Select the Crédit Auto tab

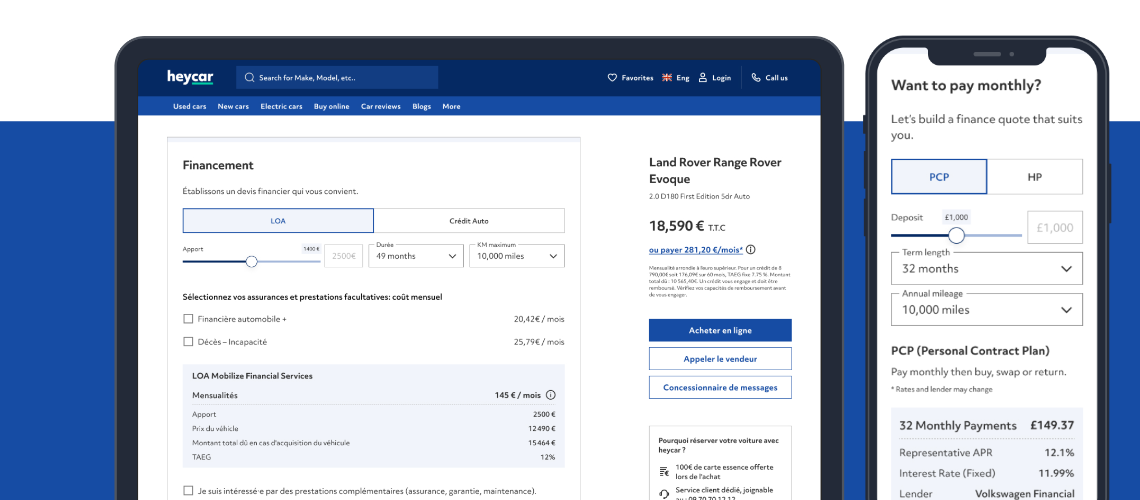[x=469, y=220]
